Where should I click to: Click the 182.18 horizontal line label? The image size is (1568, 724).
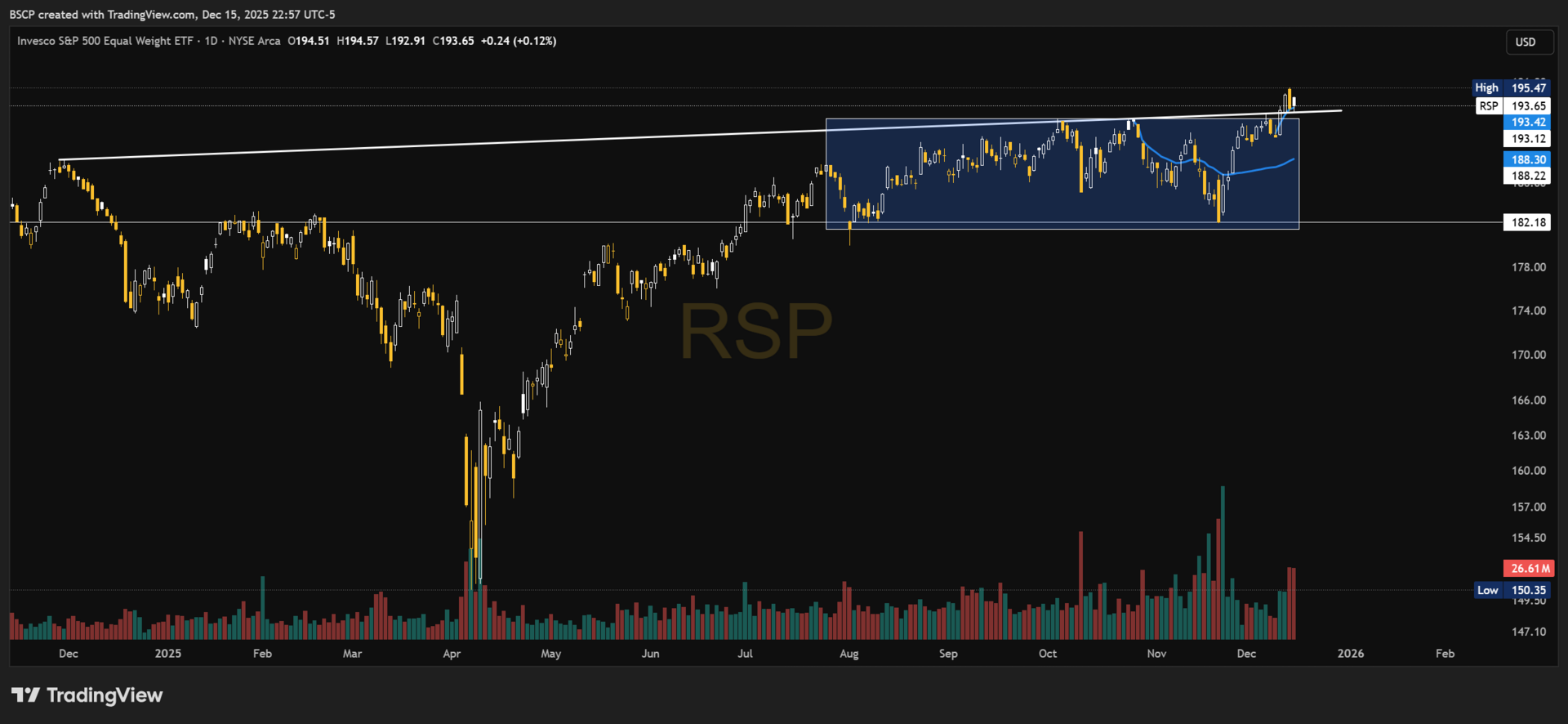pos(1526,222)
